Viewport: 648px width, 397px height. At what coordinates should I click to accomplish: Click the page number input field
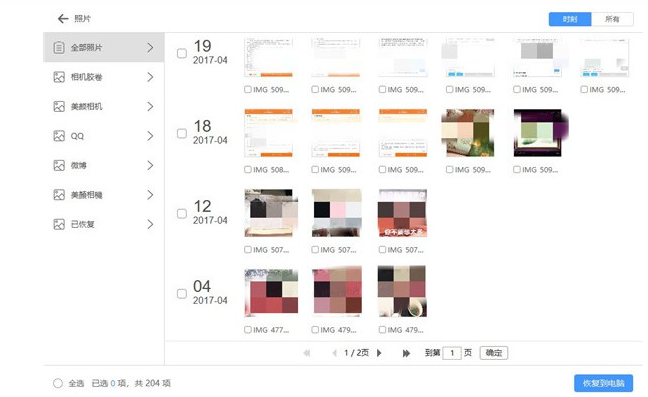click(452, 353)
